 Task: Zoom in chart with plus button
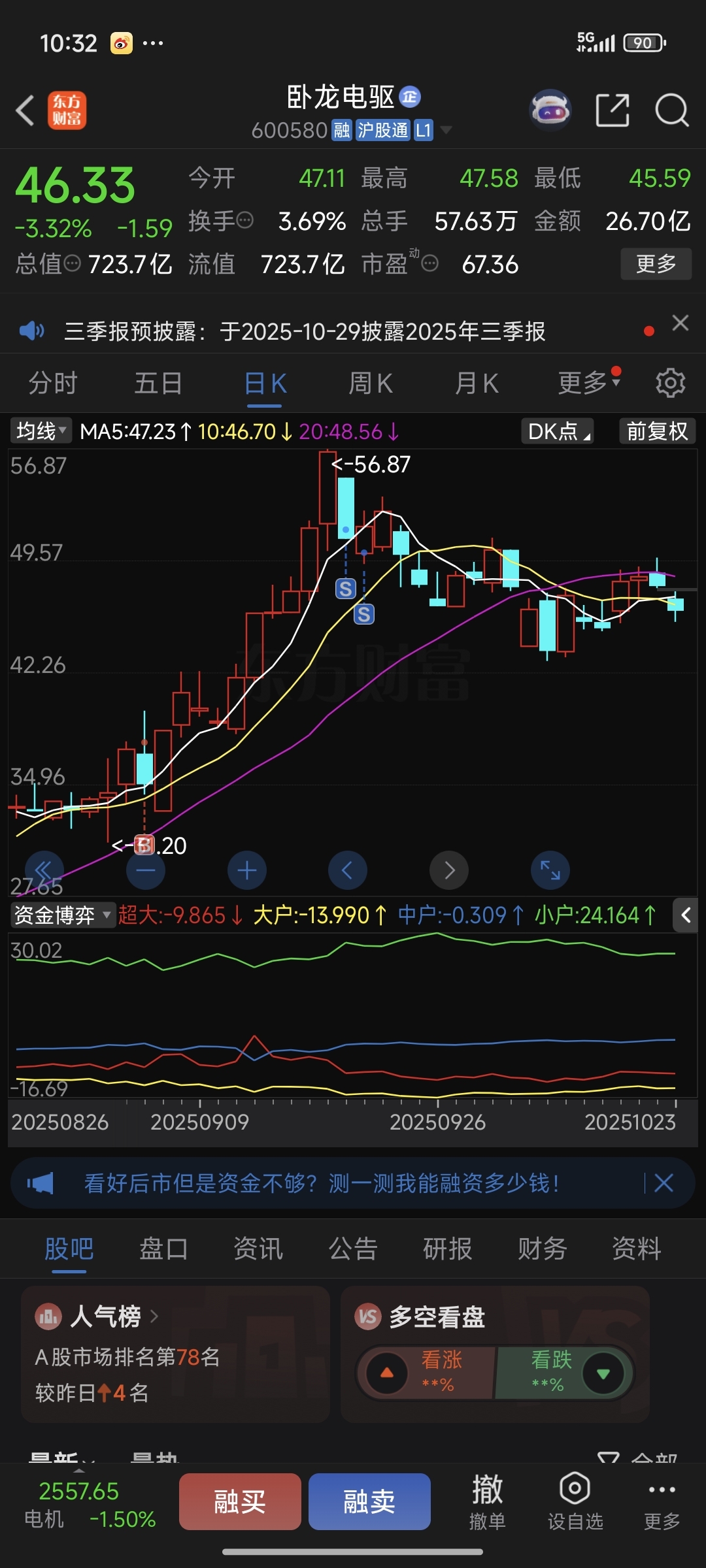247,870
